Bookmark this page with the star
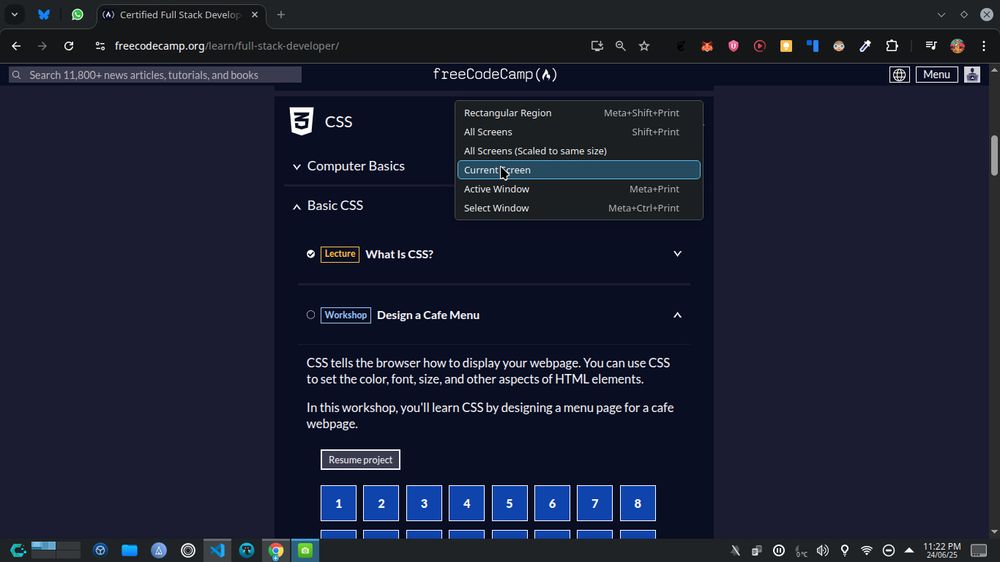The width and height of the screenshot is (1000, 562). tap(644, 46)
